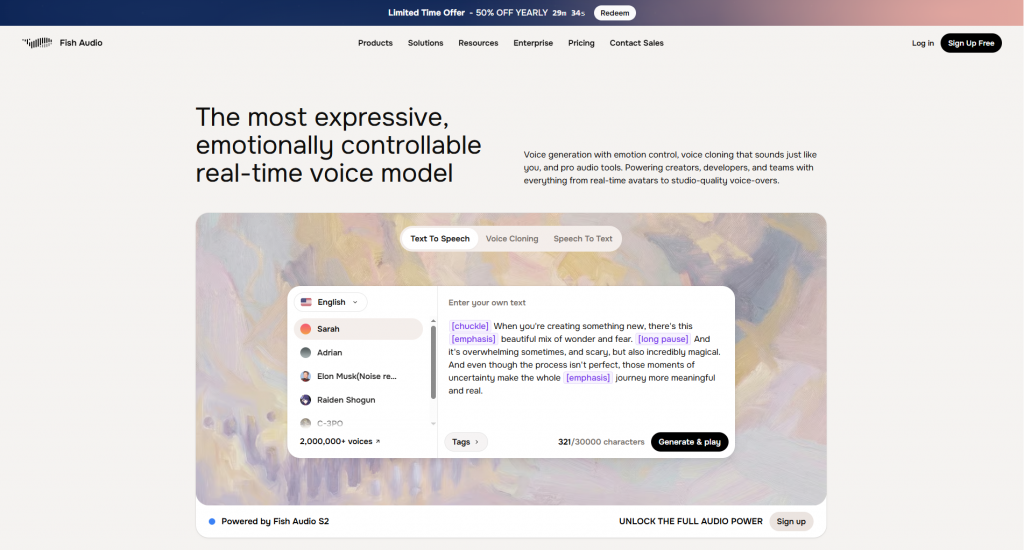This screenshot has height=550, width=1024.
Task: Click the Fish Audio brand name
Action: point(81,42)
